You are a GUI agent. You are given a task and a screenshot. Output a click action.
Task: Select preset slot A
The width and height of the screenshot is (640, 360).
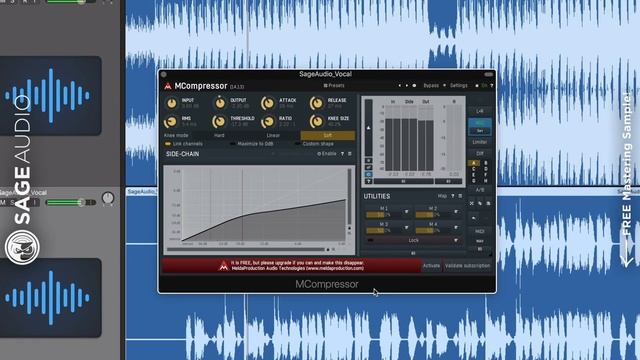click(x=473, y=163)
